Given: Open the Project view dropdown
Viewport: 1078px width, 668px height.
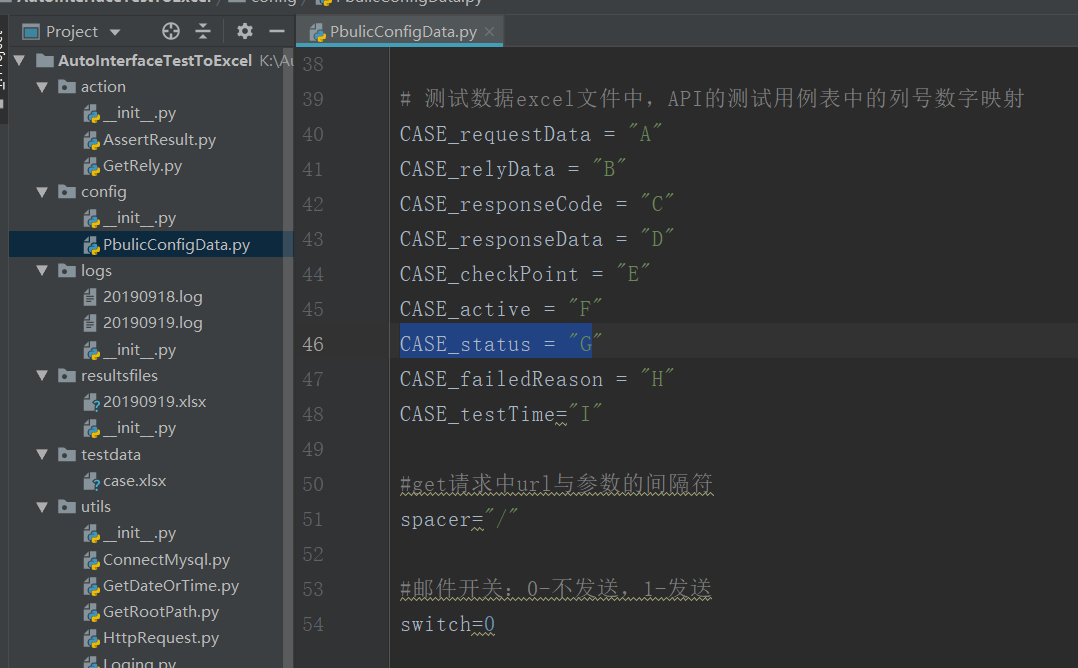Looking at the screenshot, I should point(114,32).
